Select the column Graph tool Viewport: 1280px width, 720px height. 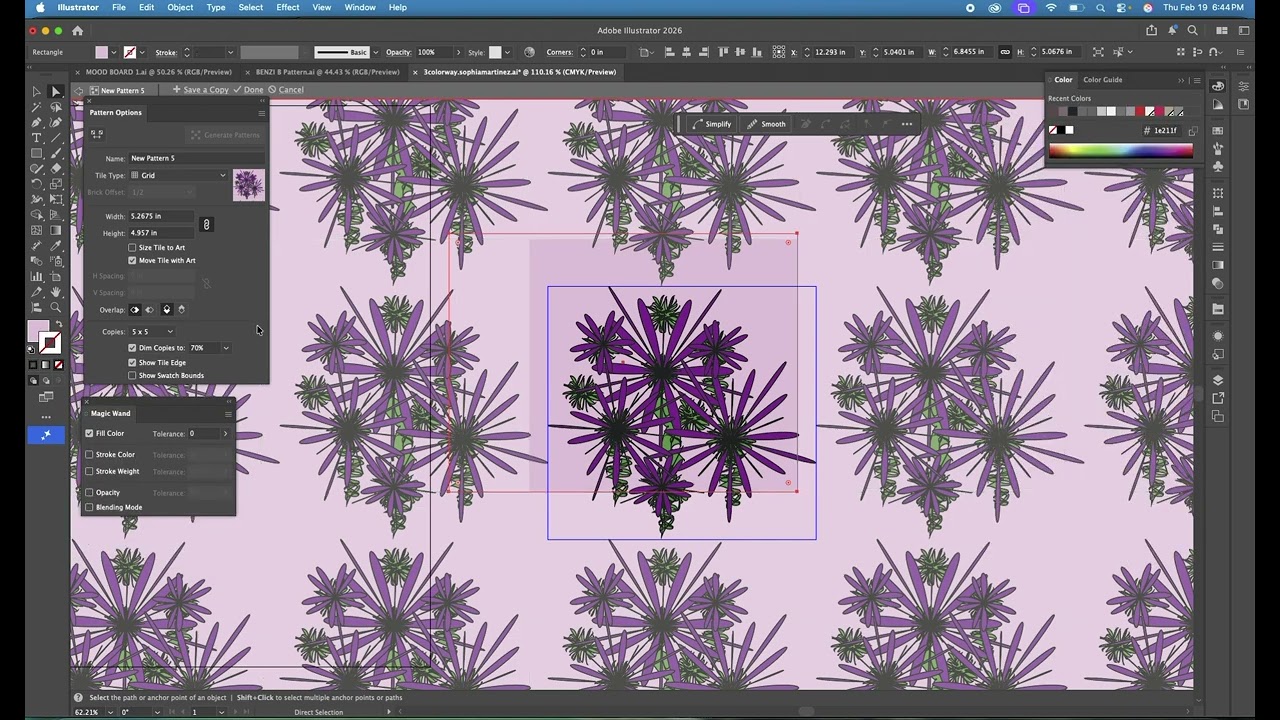(x=37, y=276)
